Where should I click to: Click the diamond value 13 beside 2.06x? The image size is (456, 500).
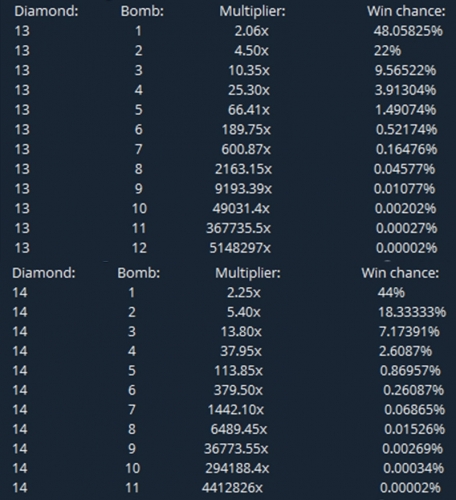pos(22,31)
